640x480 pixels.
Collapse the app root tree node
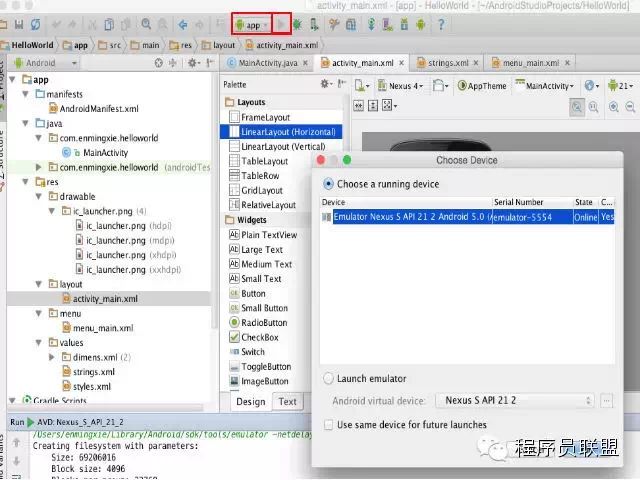(12, 79)
